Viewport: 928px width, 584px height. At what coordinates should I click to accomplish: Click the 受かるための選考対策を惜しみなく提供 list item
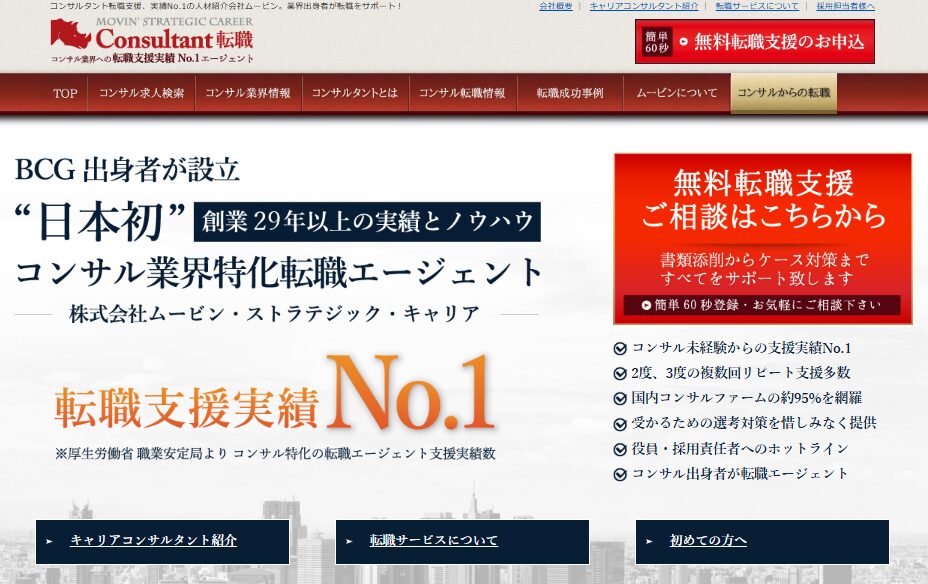[745, 423]
